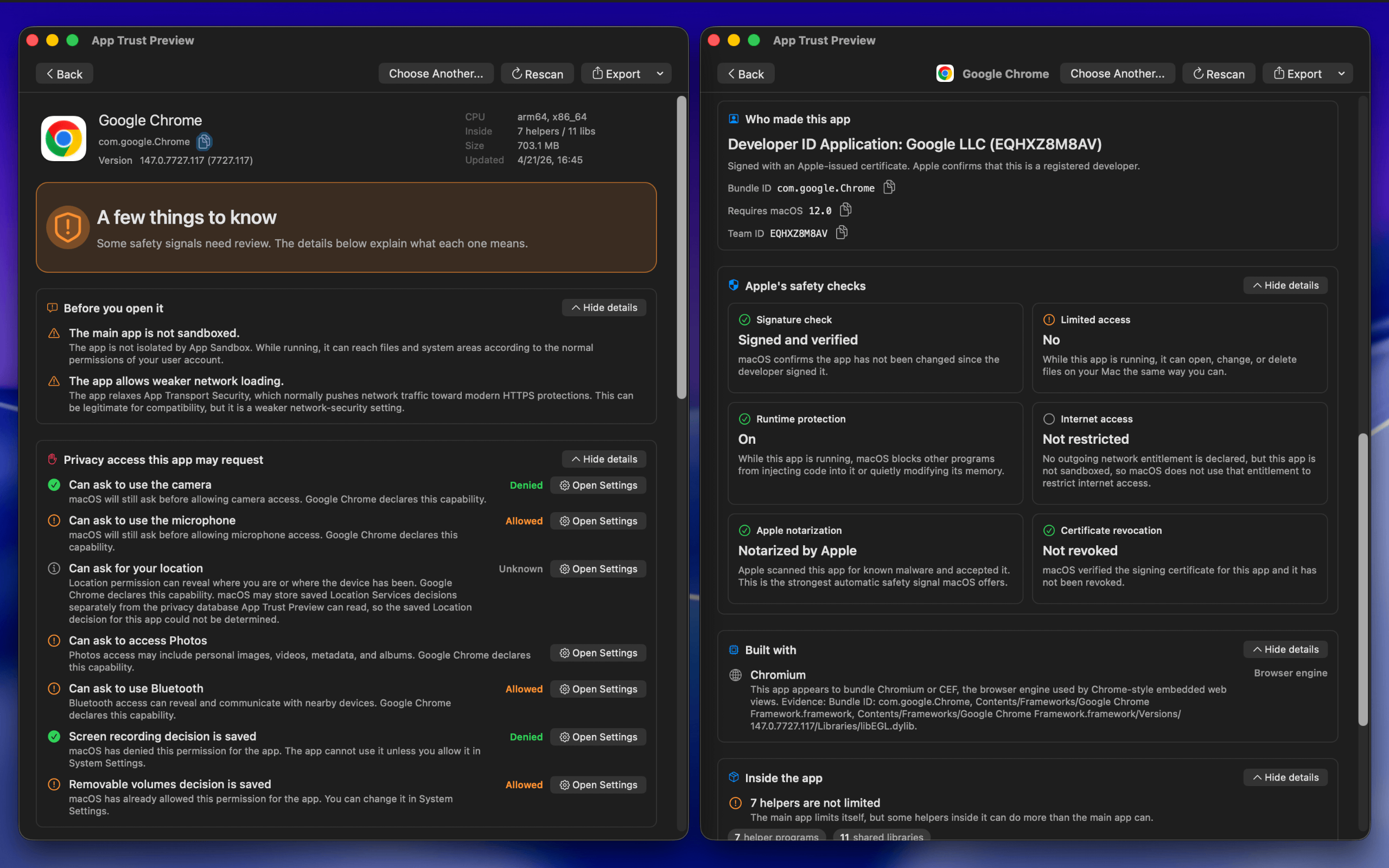Go Back in the right window
1389x868 pixels.
pos(746,73)
